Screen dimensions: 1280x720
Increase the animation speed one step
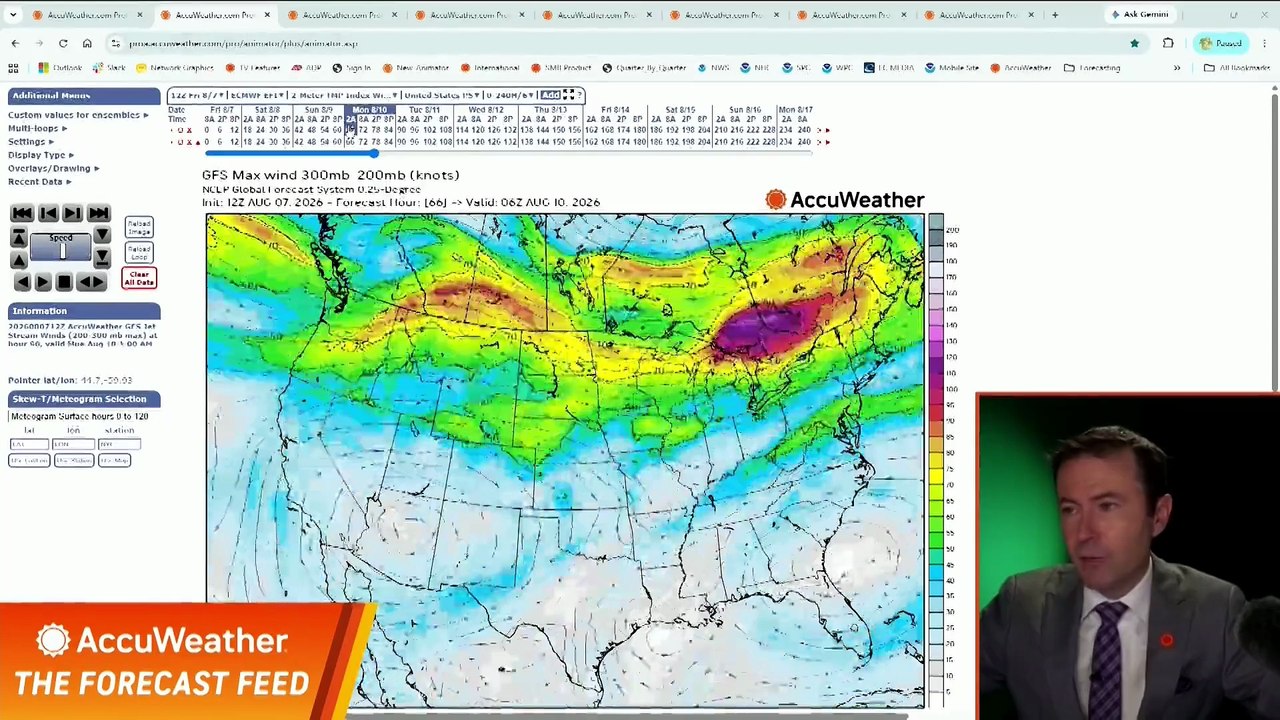18,259
